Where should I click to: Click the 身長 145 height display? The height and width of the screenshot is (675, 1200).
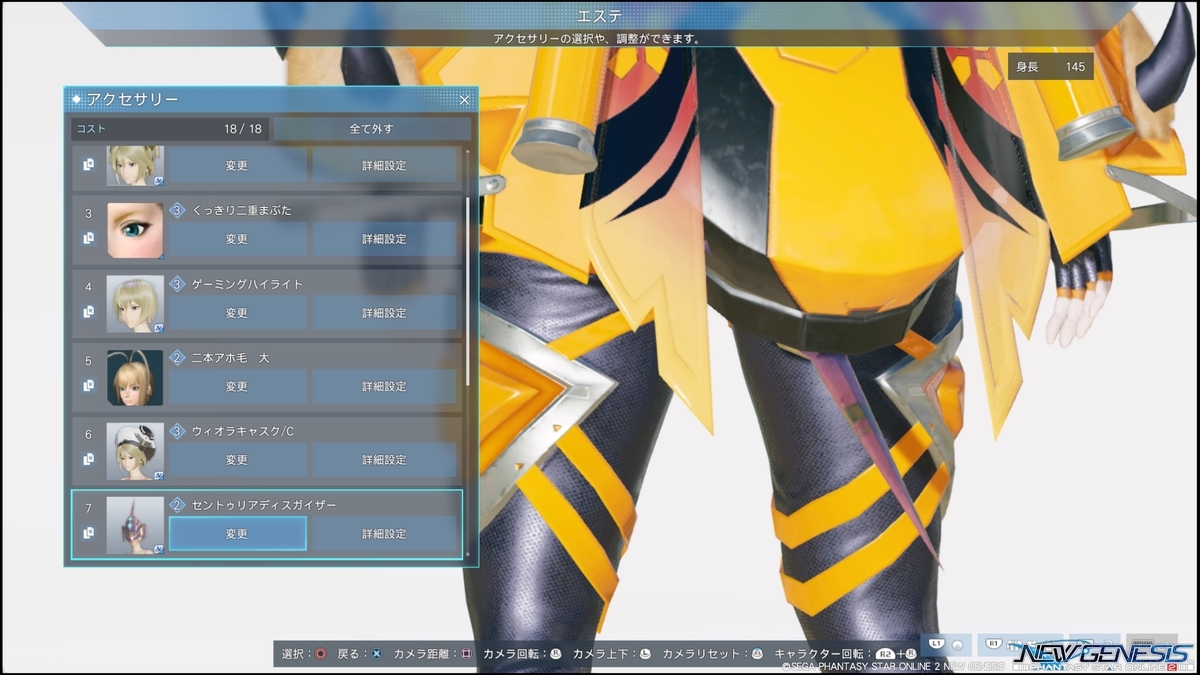tap(1050, 67)
